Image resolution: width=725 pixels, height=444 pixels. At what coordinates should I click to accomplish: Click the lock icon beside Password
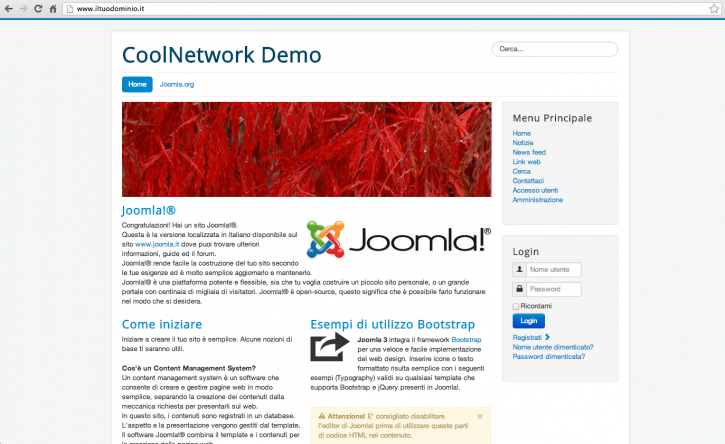tap(519, 289)
